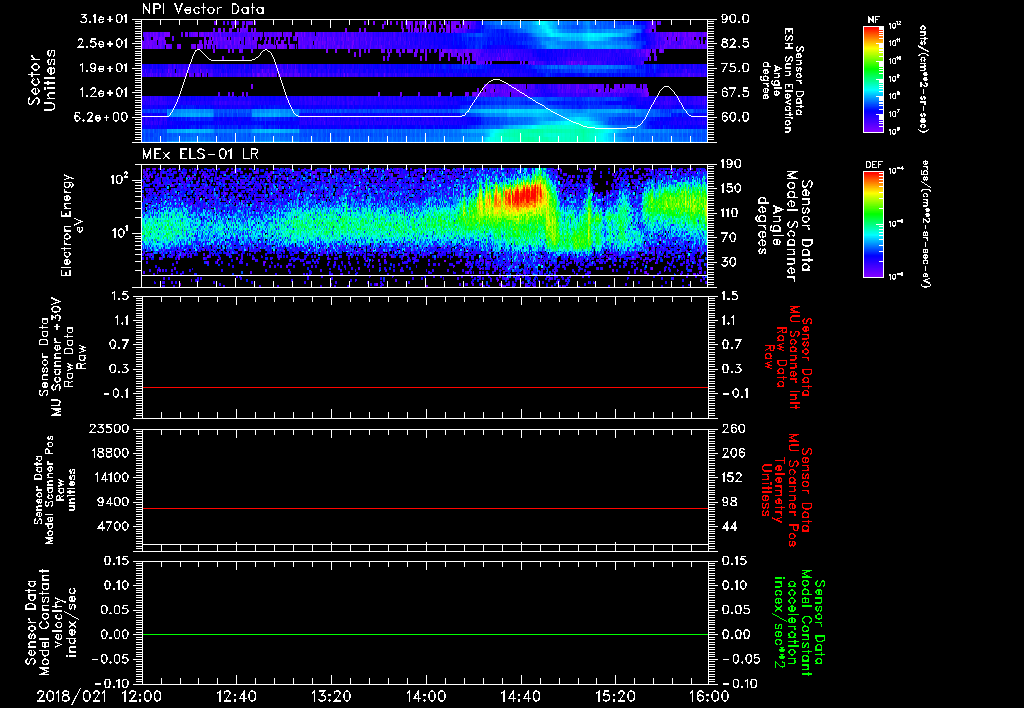
Task: Select the red 'MU Scanner InH Raw Data' axis title
Action: tap(787, 357)
